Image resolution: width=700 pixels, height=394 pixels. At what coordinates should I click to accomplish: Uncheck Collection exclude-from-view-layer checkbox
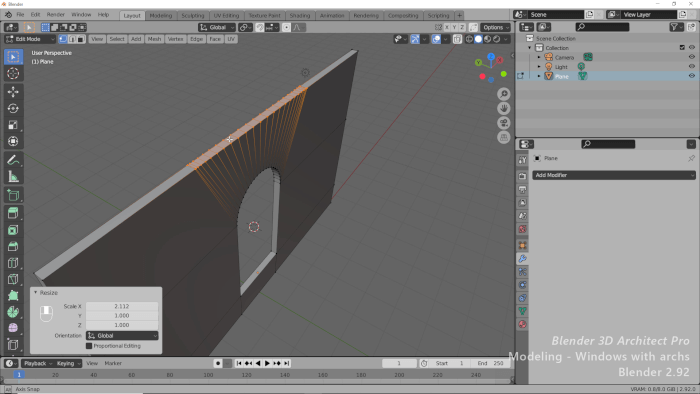pyautogui.click(x=682, y=47)
